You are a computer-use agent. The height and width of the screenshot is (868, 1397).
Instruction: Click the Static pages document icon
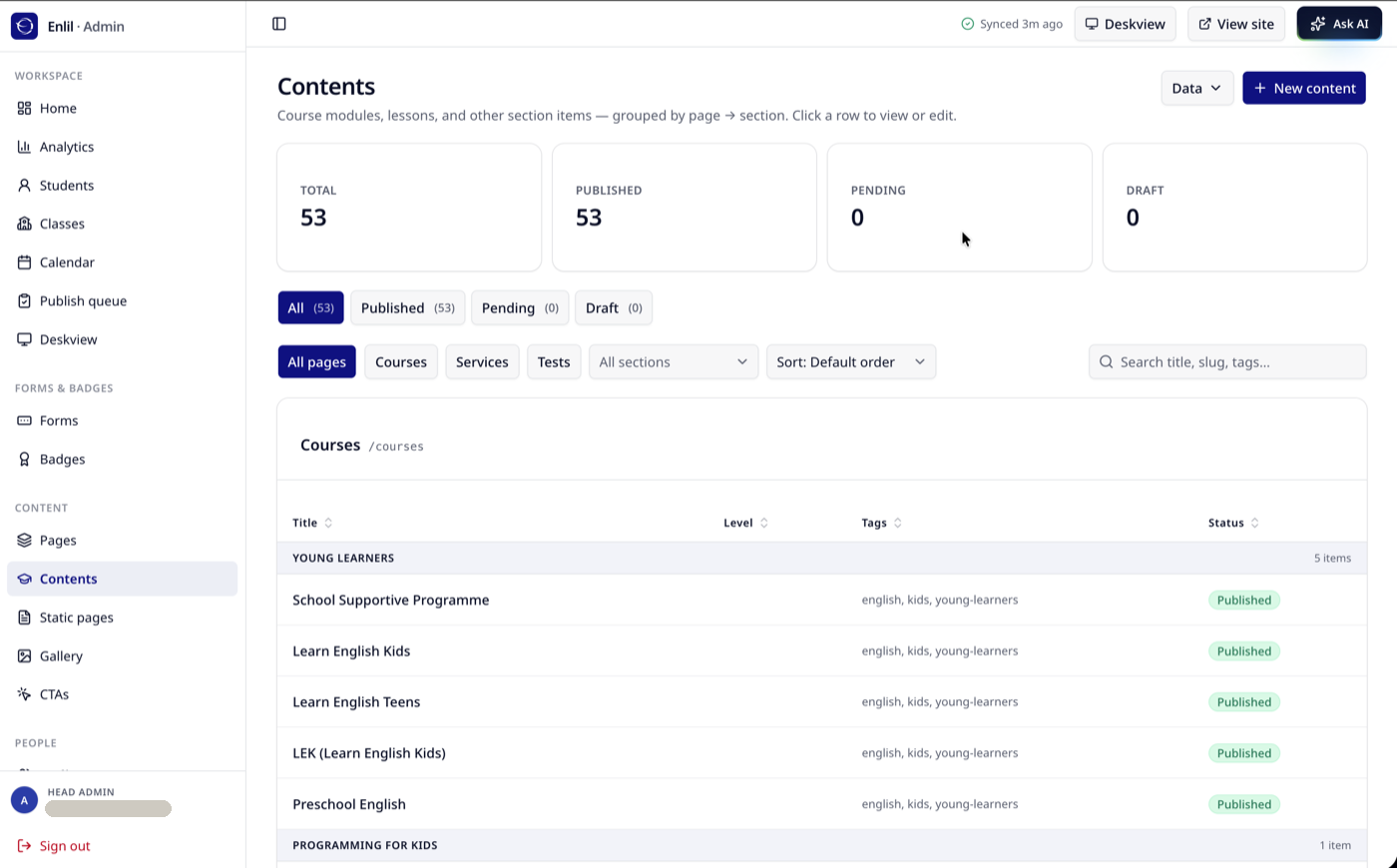[x=24, y=618]
